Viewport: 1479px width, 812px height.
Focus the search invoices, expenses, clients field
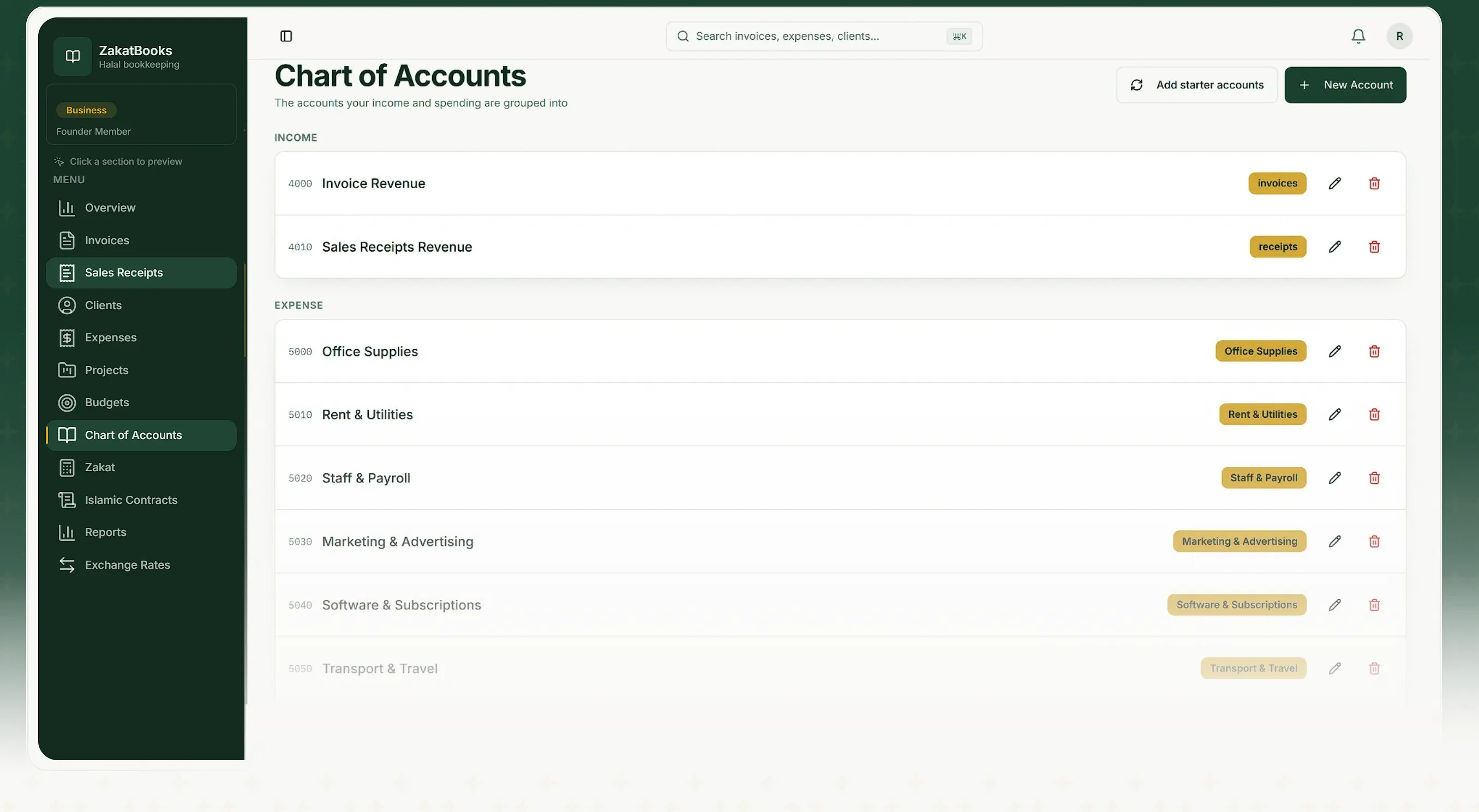point(824,36)
